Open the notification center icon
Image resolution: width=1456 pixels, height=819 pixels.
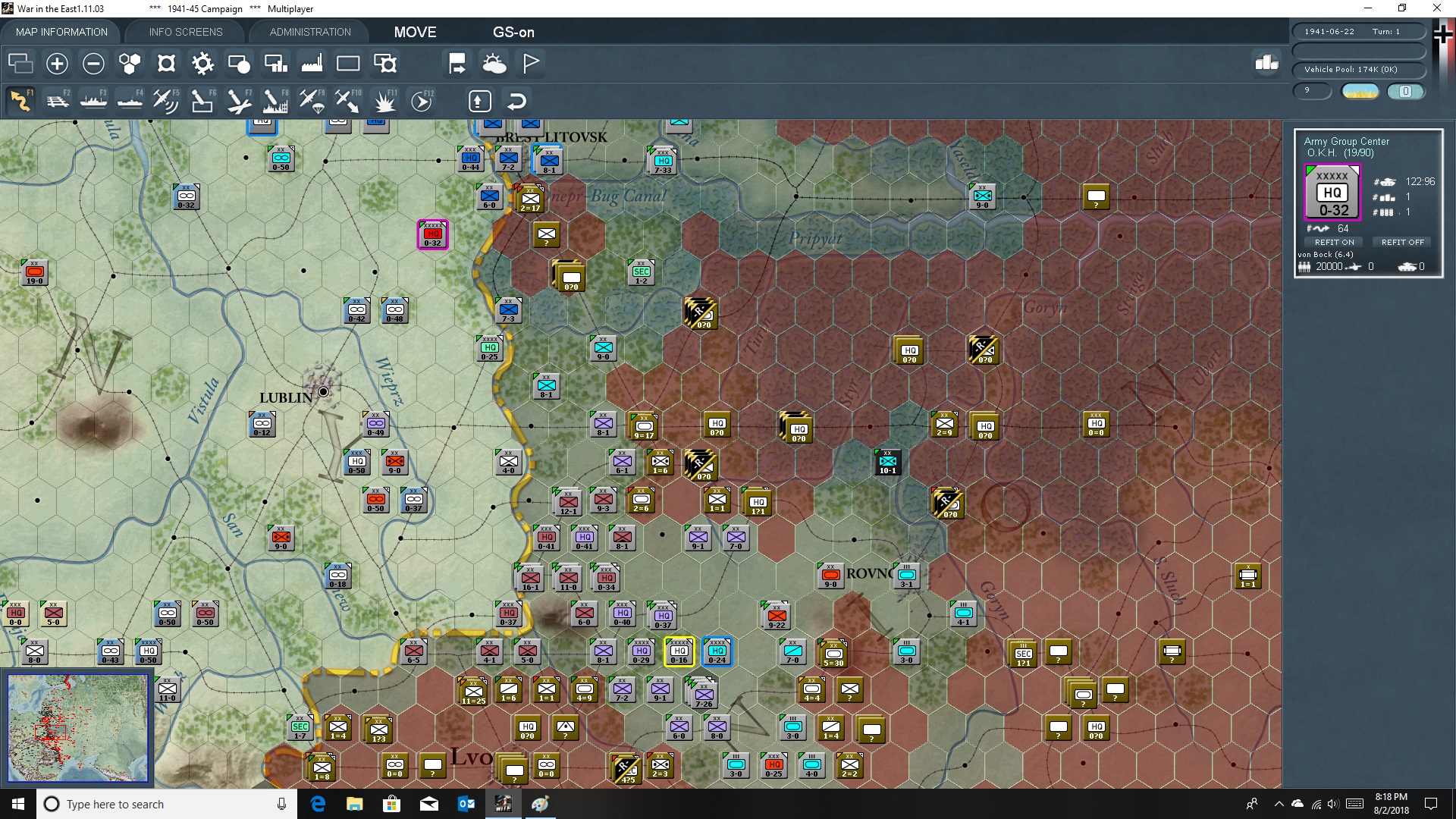pos(1431,804)
